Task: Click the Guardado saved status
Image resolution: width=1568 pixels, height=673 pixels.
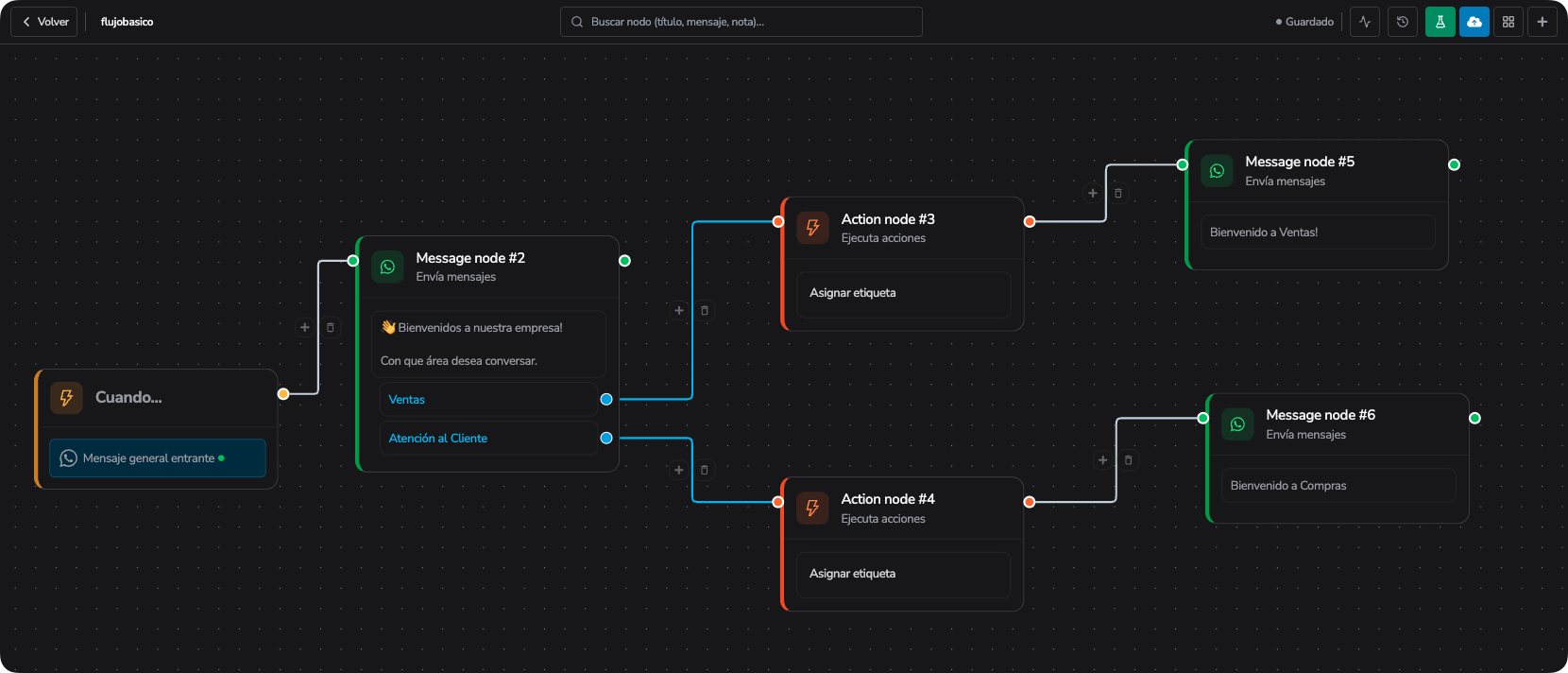Action: tap(1304, 22)
